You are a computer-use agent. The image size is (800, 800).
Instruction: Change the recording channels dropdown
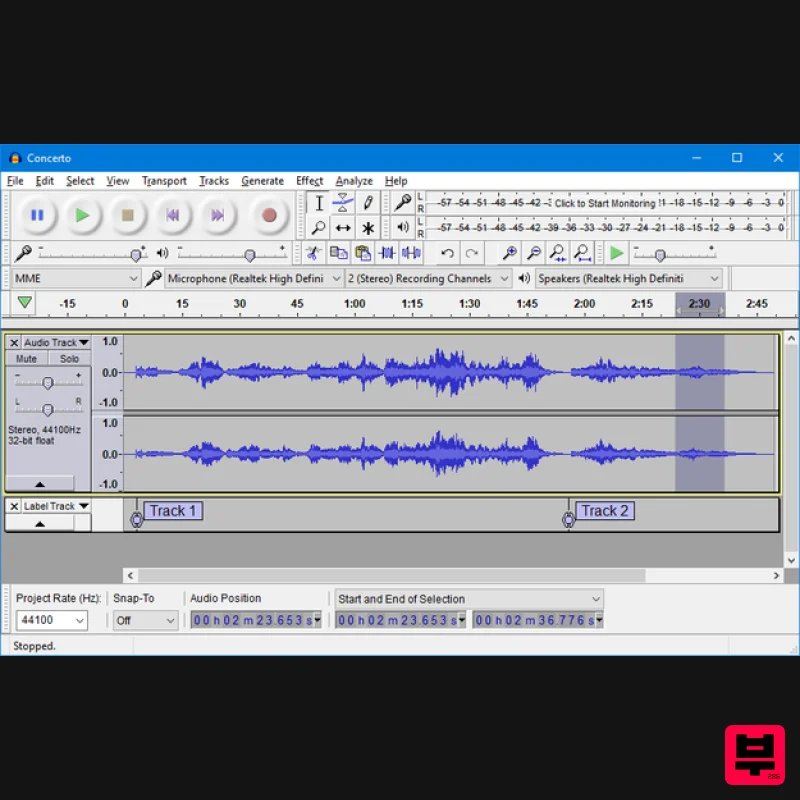428,278
